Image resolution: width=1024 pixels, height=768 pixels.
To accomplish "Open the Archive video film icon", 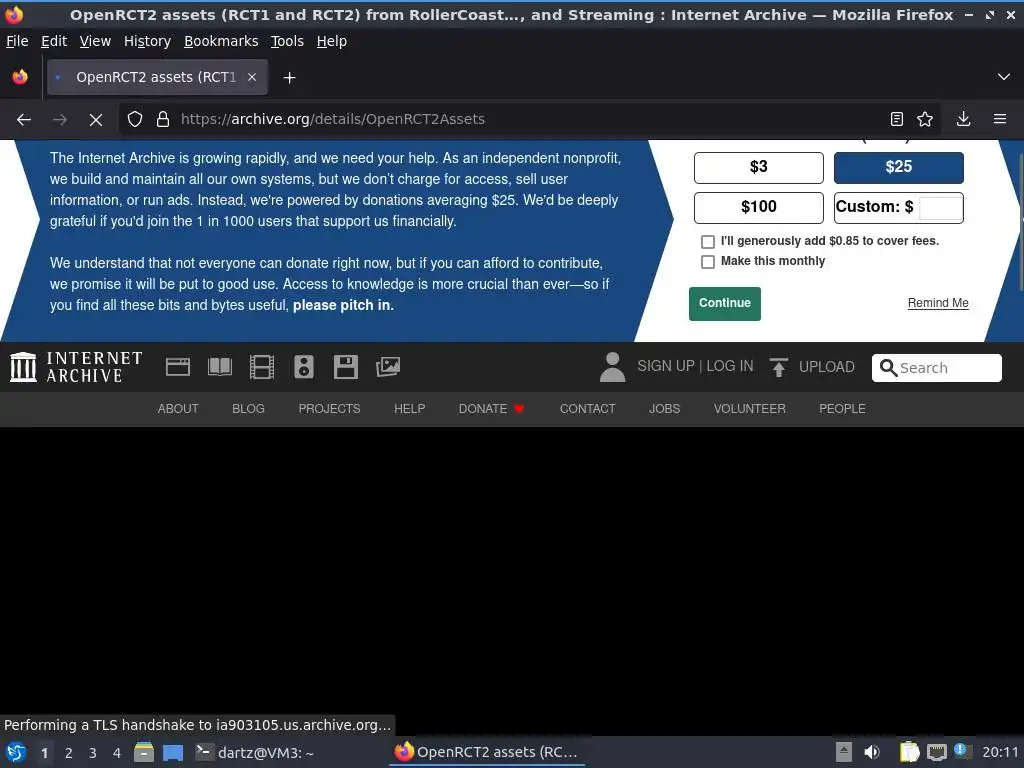I will 262,367.
